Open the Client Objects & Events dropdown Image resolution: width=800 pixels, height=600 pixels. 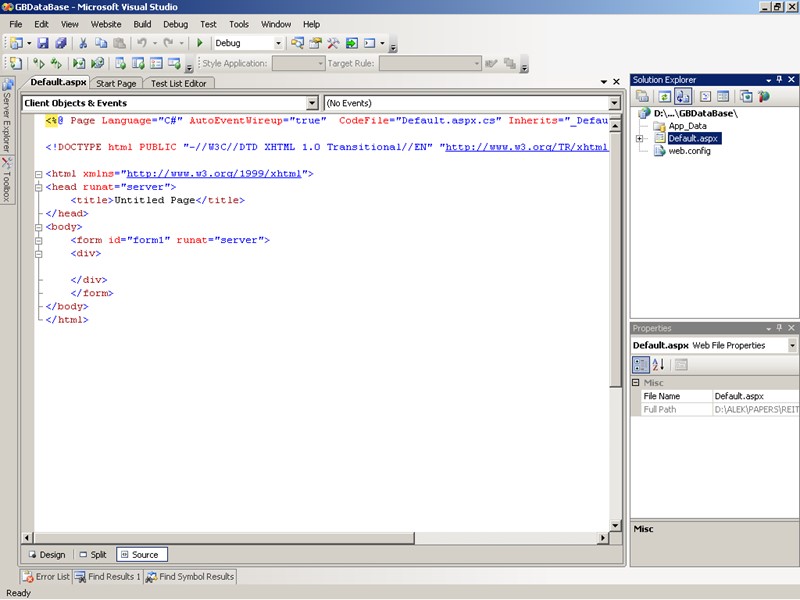[312, 103]
